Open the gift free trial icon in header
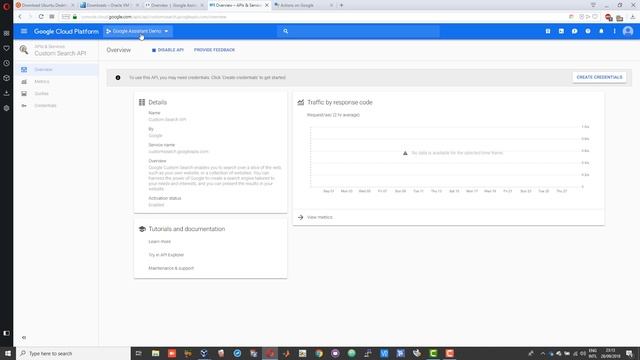This screenshot has height=360, width=640. click(548, 31)
